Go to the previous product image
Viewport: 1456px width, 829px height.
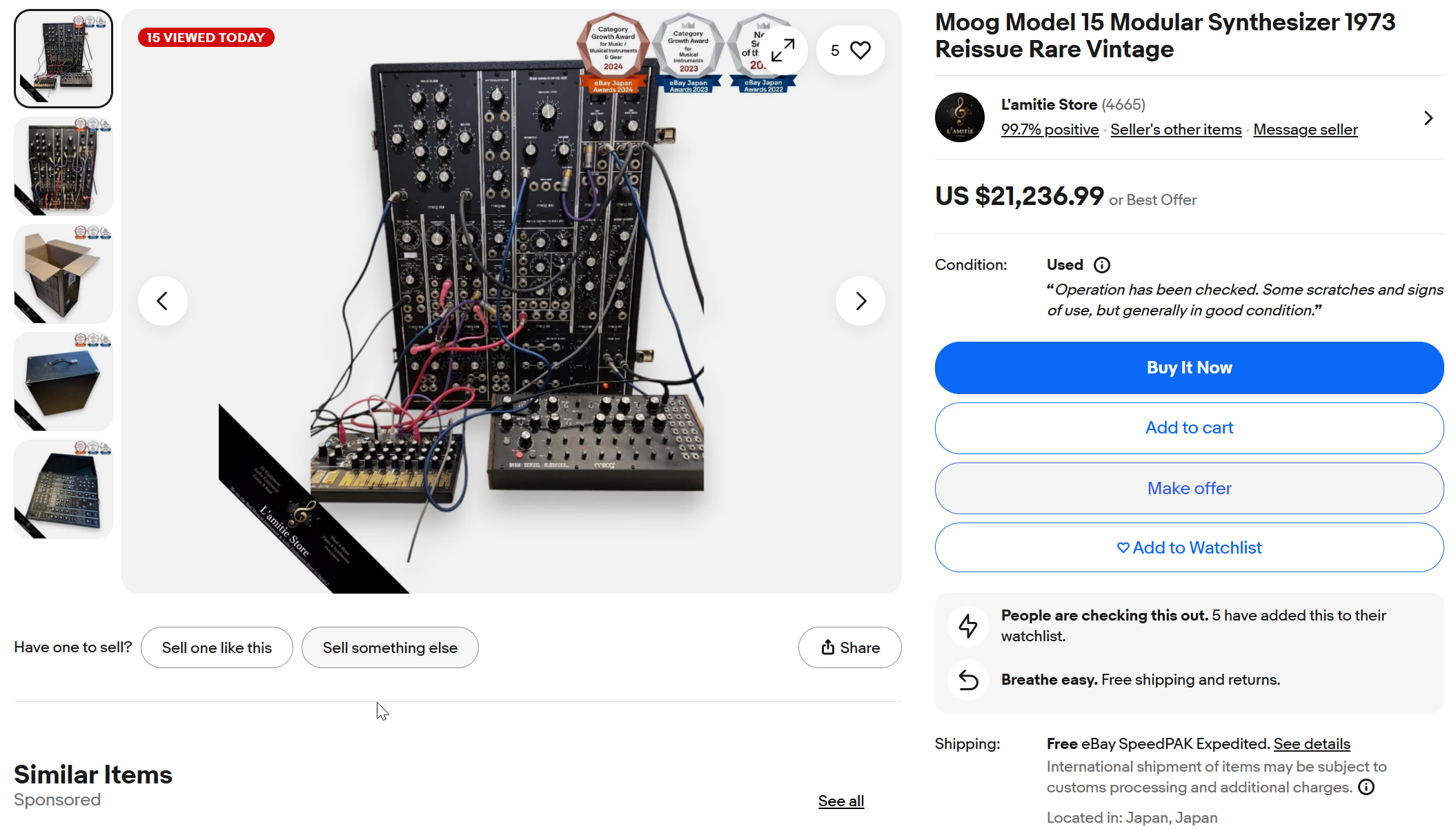[x=163, y=301]
